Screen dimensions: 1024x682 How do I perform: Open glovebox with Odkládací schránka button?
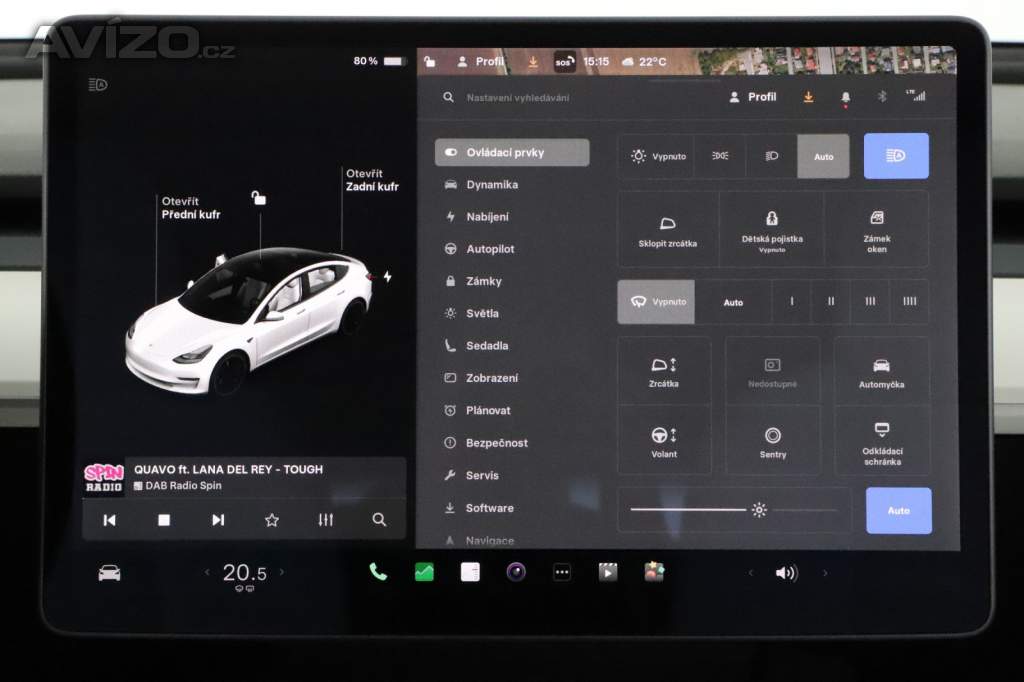coord(881,441)
